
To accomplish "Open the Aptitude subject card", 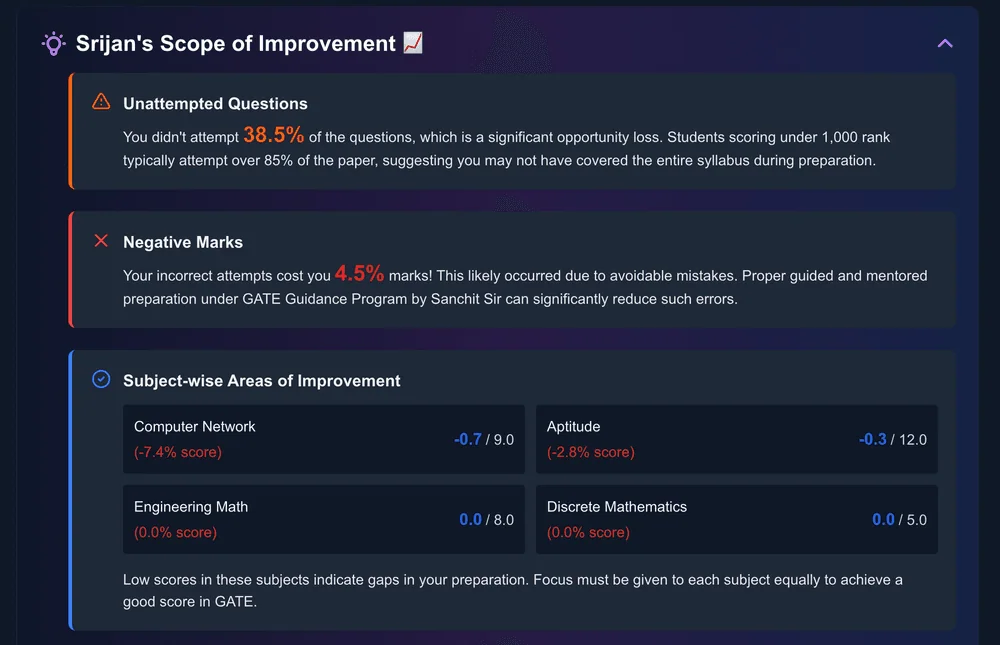I will [x=737, y=439].
